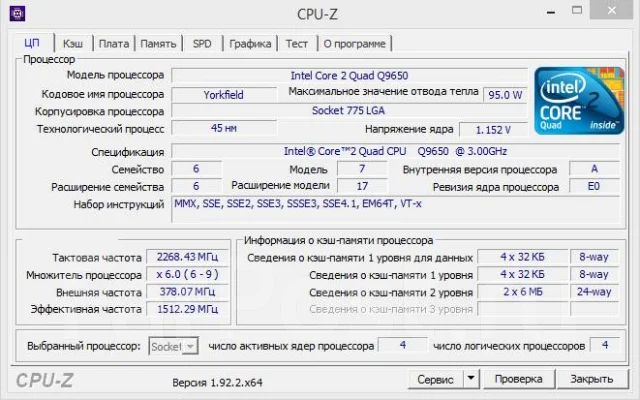This screenshot has width=640, height=400.
Task: Click the 2268.43 МГц clock speed value
Action: click(x=187, y=257)
